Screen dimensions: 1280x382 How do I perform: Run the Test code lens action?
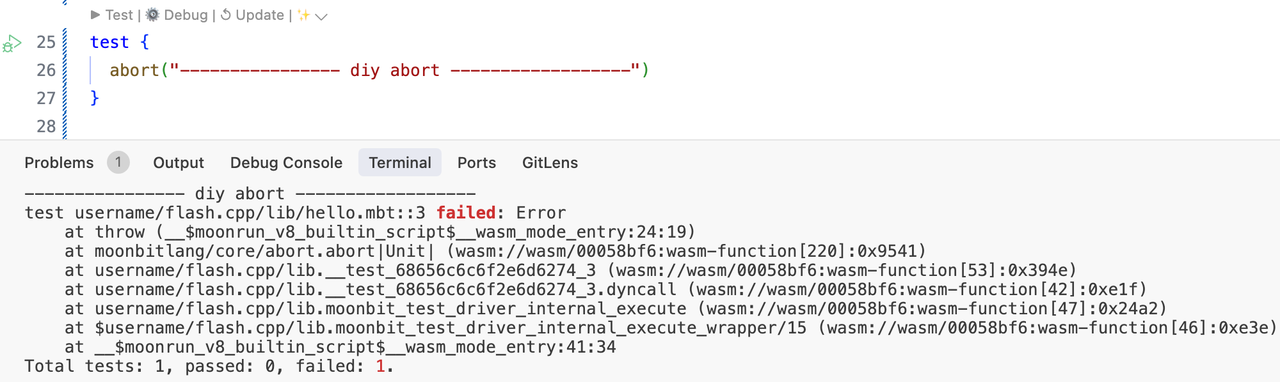coord(111,15)
